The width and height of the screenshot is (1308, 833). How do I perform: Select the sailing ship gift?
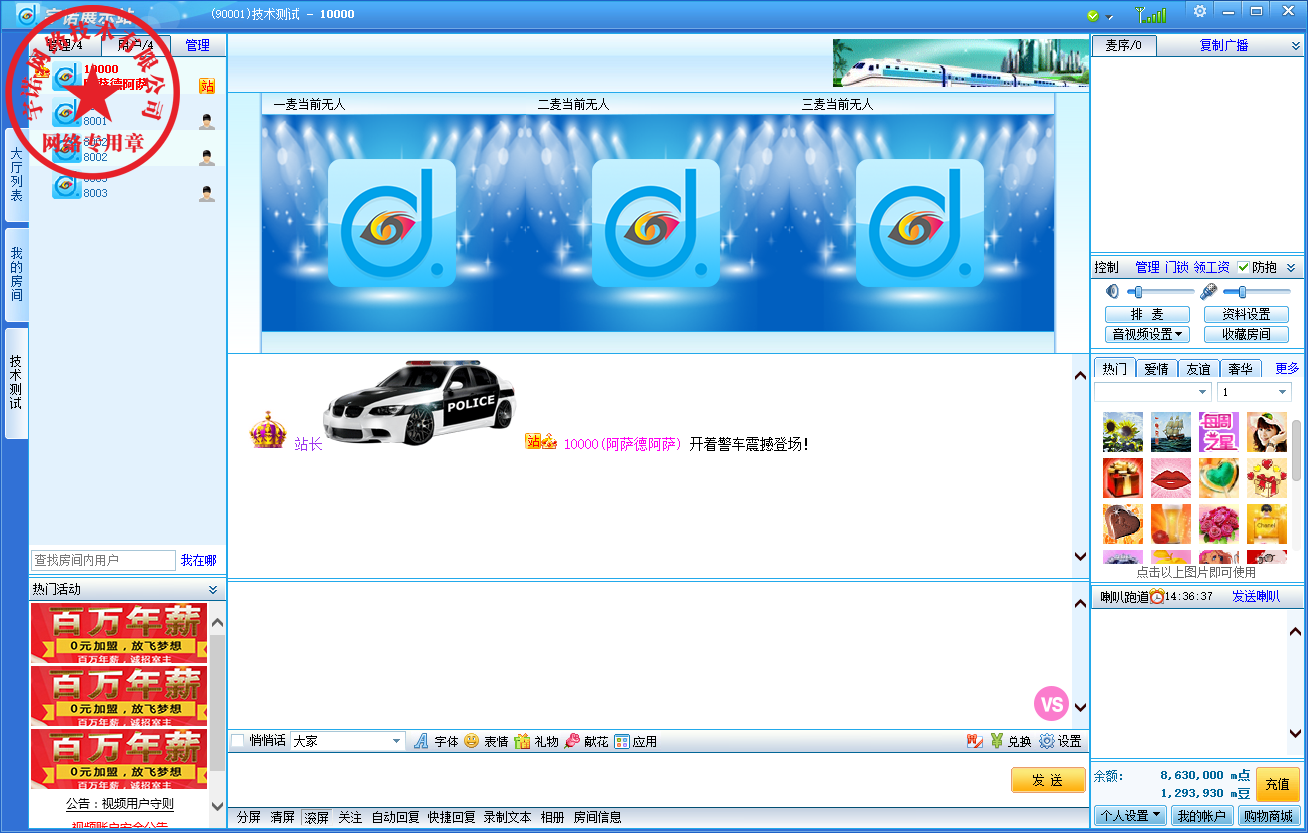1171,432
